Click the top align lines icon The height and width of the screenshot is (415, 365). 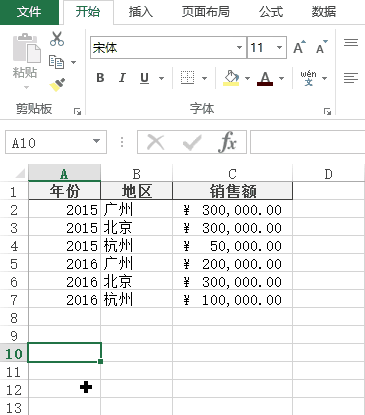coord(351,43)
